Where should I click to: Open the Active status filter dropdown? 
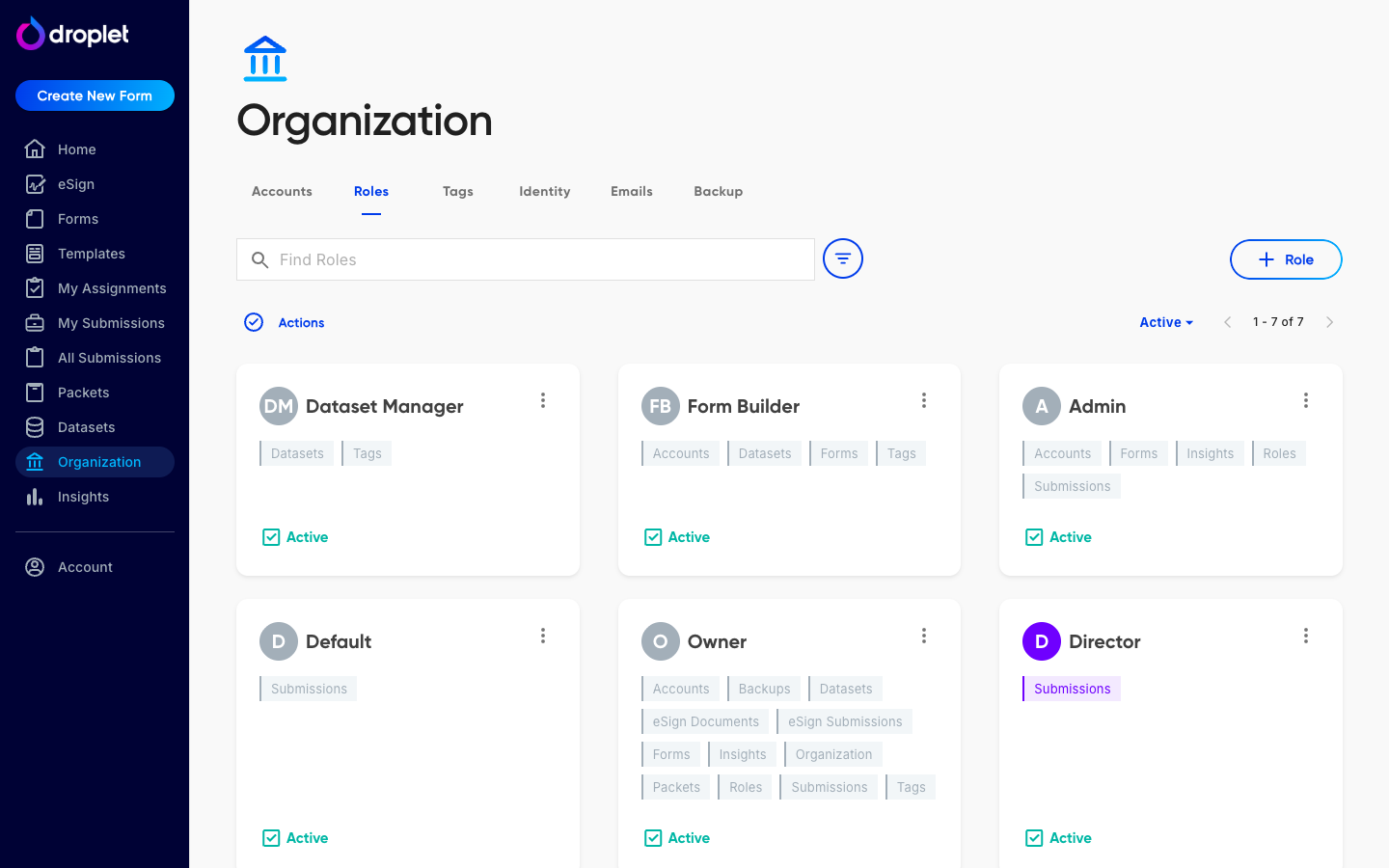(1166, 322)
